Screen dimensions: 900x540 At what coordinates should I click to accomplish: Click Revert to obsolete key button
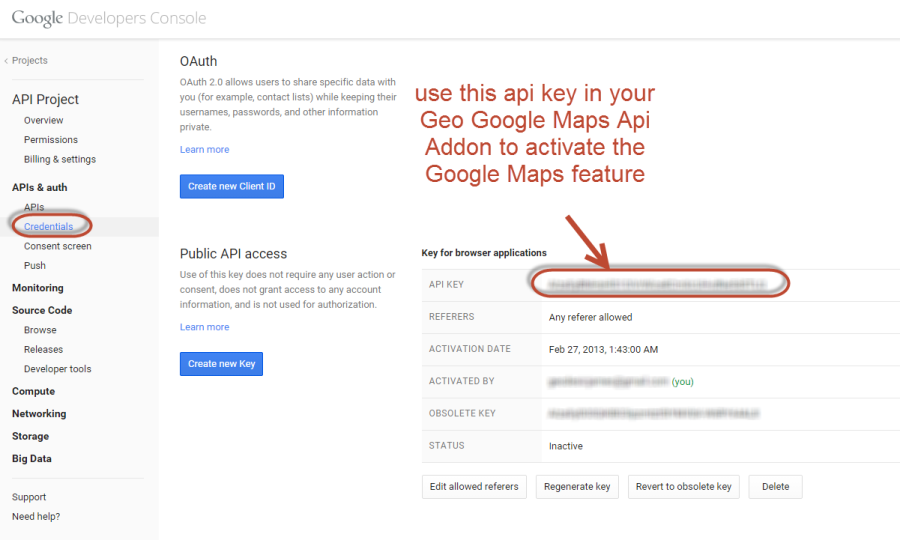click(684, 487)
